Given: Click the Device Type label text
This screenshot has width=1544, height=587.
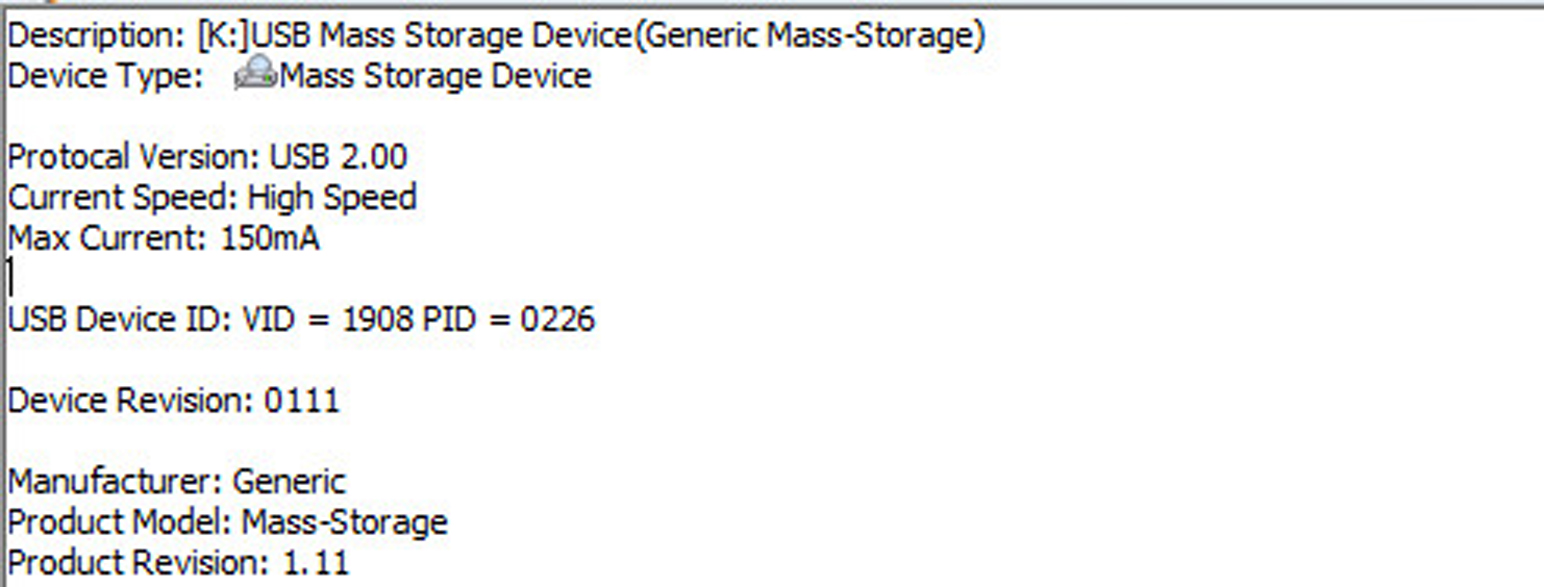Looking at the screenshot, I should pyautogui.click(x=106, y=77).
